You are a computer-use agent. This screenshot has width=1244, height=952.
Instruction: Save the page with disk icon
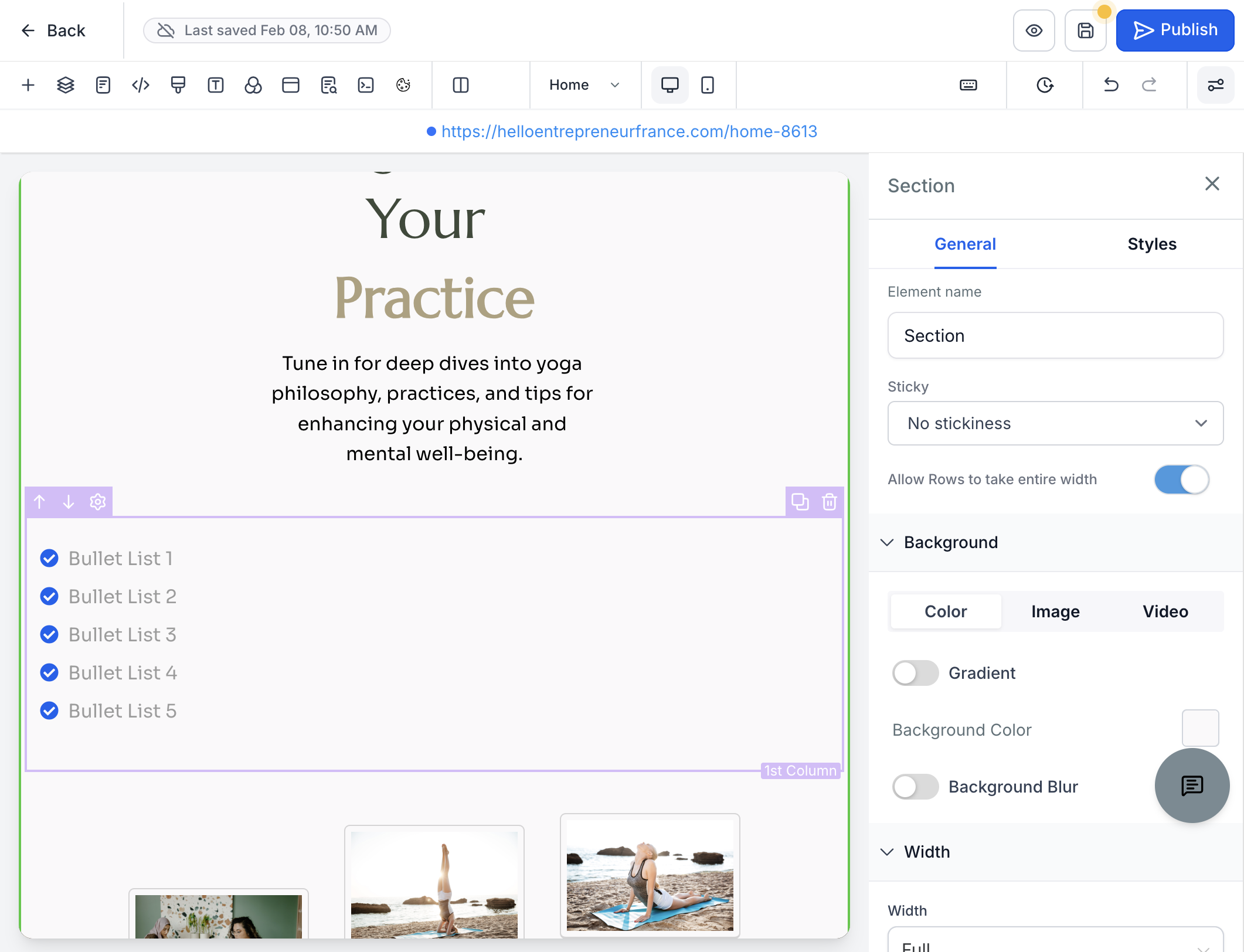pyautogui.click(x=1086, y=30)
